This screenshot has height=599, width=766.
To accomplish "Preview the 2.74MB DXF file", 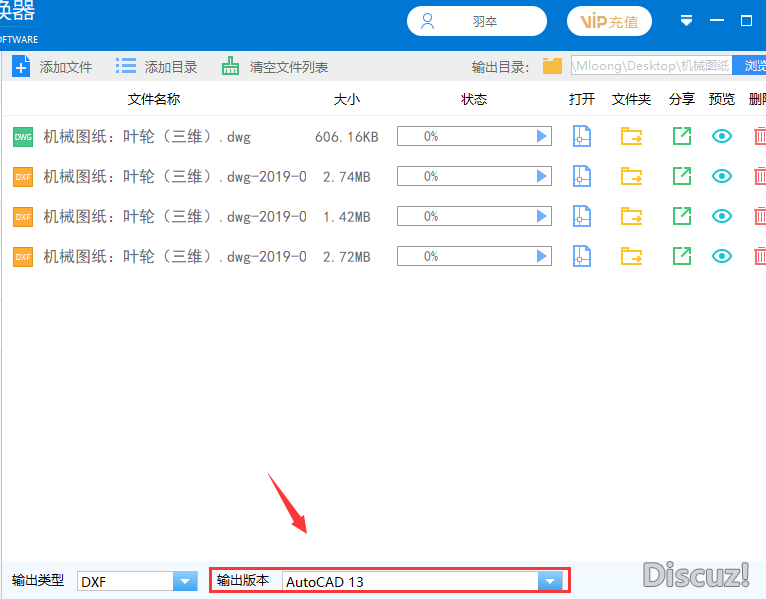I will click(721, 176).
